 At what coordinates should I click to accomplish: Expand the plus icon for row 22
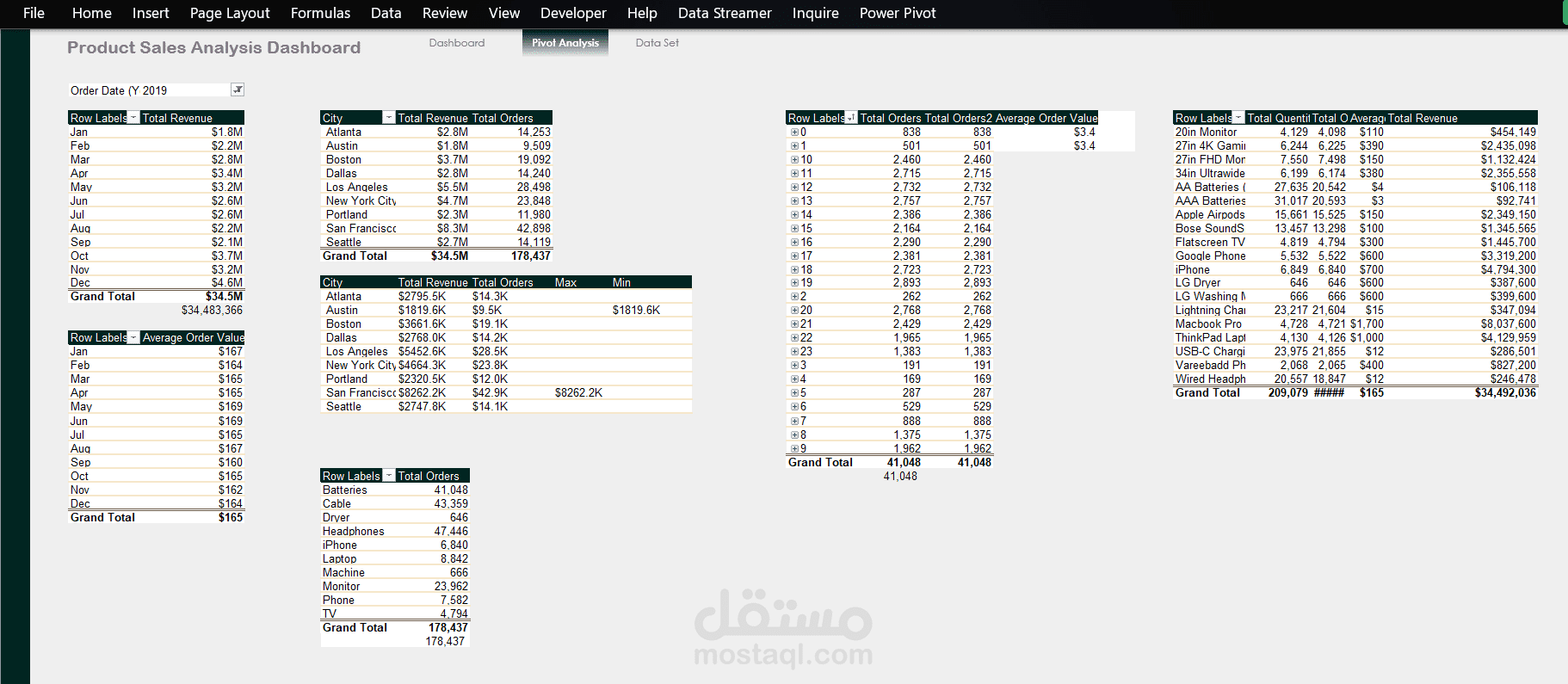(794, 338)
